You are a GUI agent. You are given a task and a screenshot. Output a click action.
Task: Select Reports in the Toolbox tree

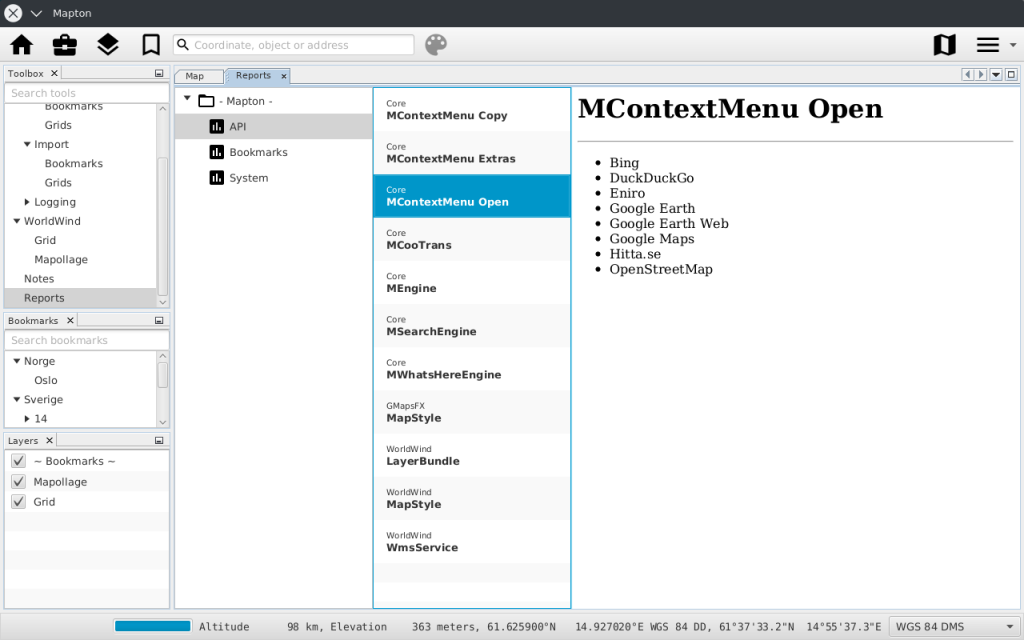(81, 298)
